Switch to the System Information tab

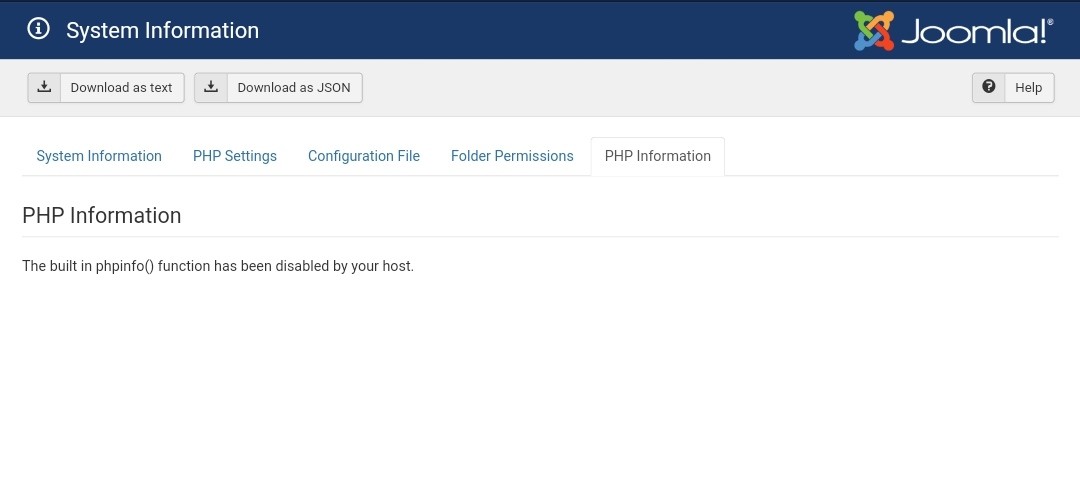coord(99,156)
